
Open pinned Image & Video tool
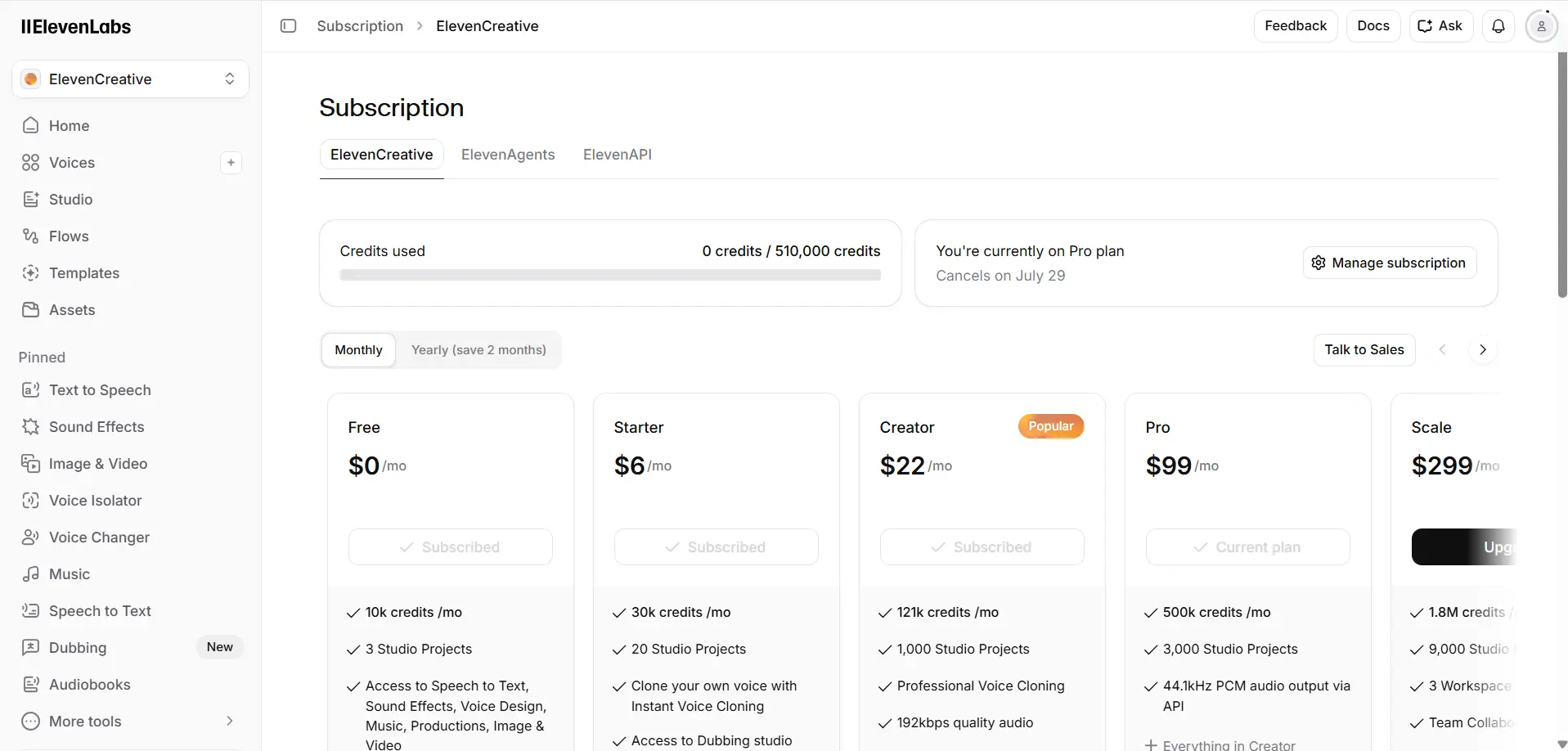click(130, 464)
